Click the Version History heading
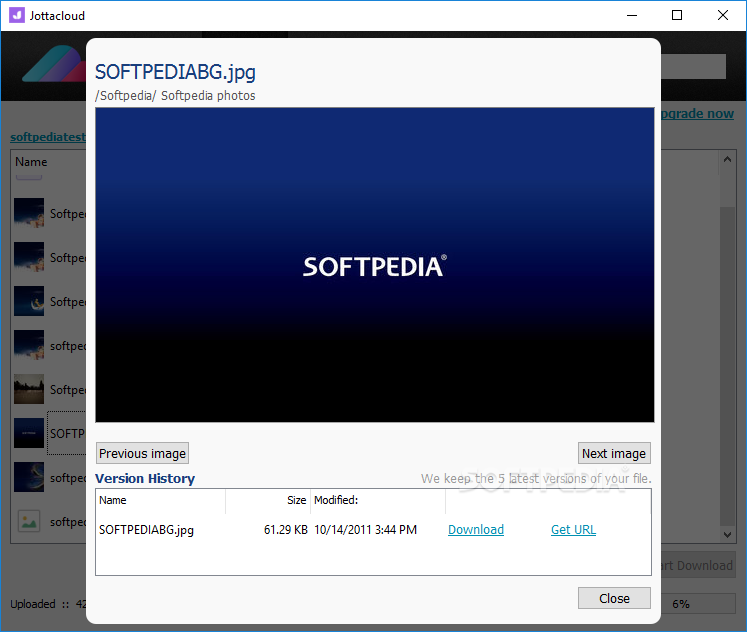Image resolution: width=747 pixels, height=632 pixels. click(145, 478)
